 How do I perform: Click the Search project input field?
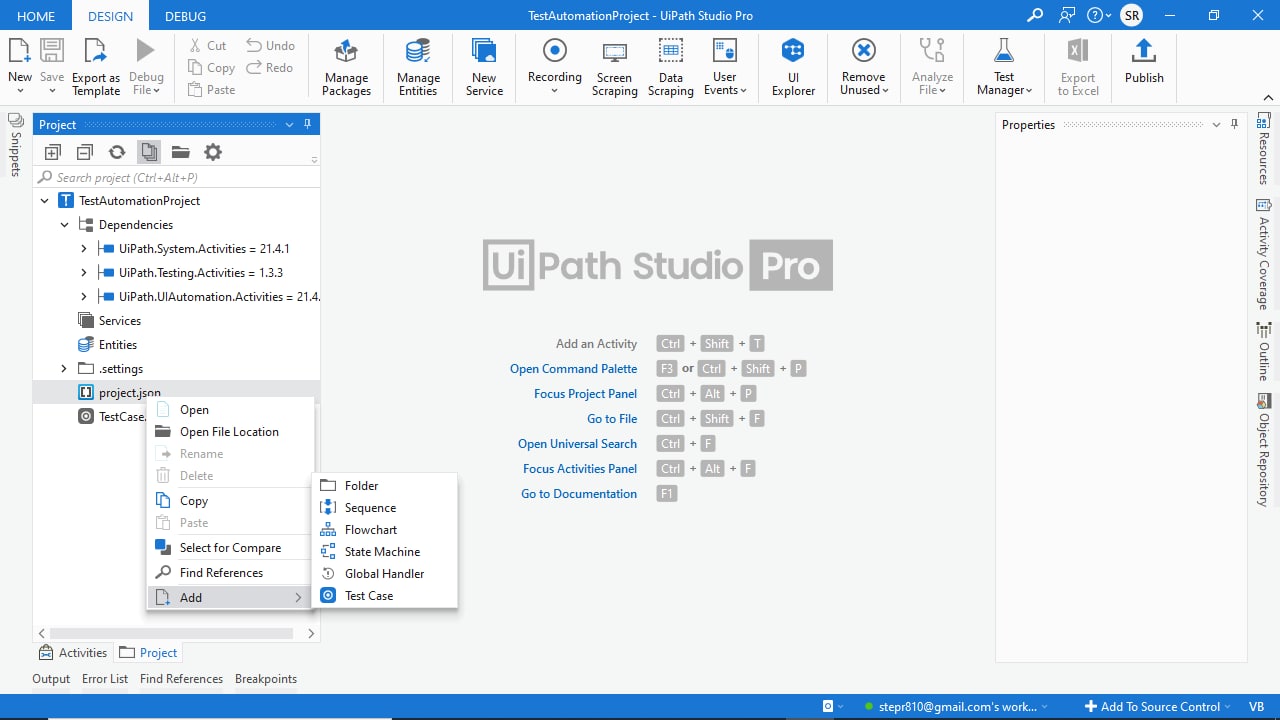177,177
